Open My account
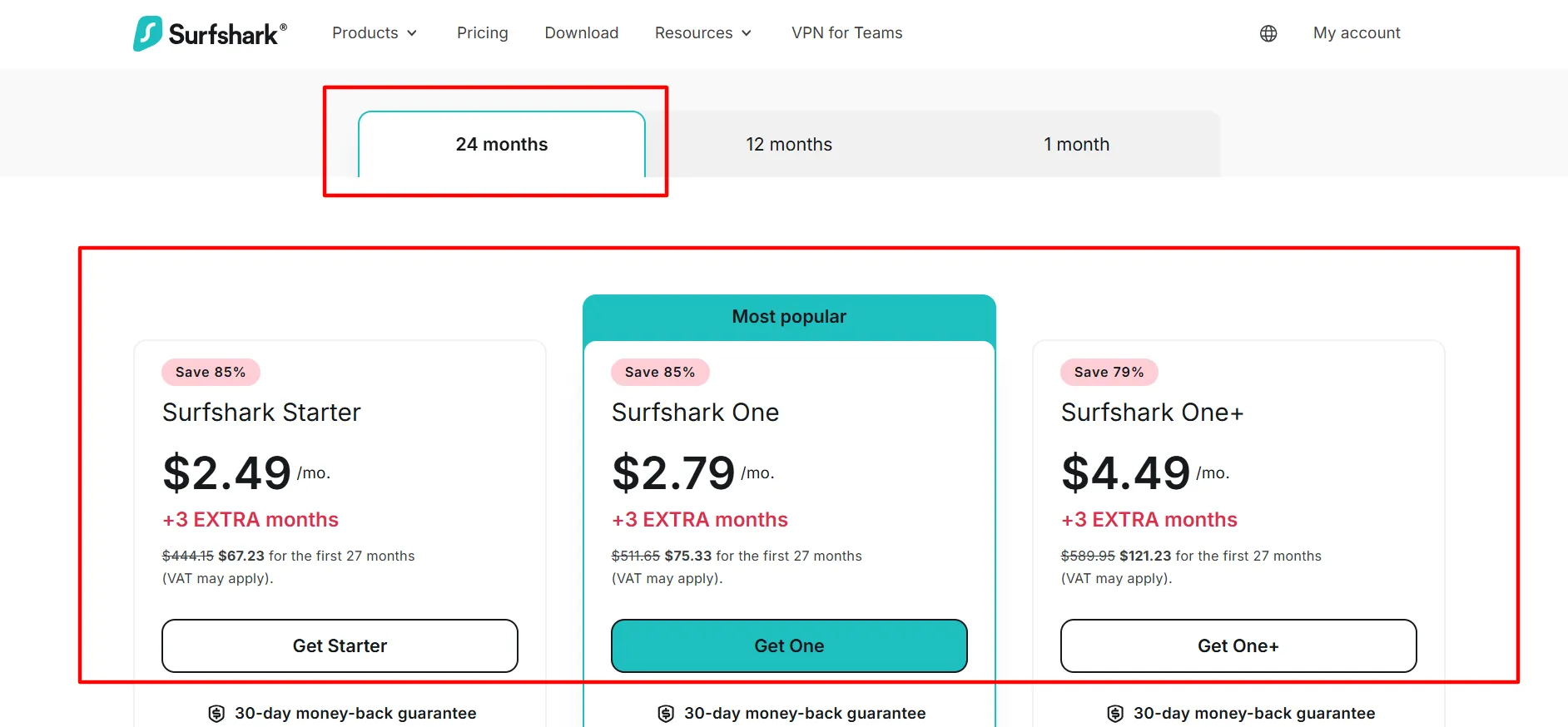This screenshot has height=727, width=1568. [x=1357, y=33]
